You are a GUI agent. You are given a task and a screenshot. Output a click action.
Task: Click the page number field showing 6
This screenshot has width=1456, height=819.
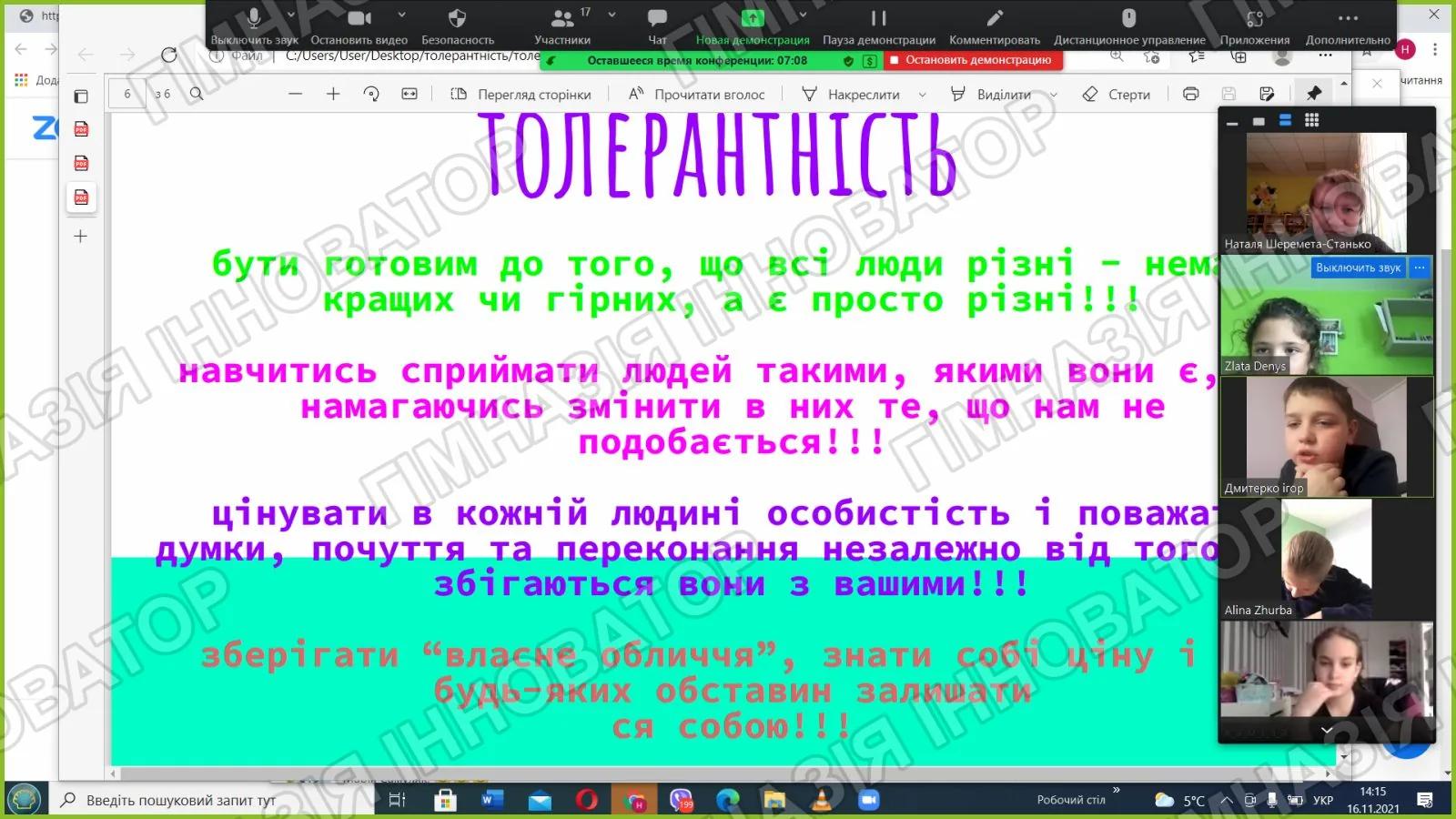(127, 94)
